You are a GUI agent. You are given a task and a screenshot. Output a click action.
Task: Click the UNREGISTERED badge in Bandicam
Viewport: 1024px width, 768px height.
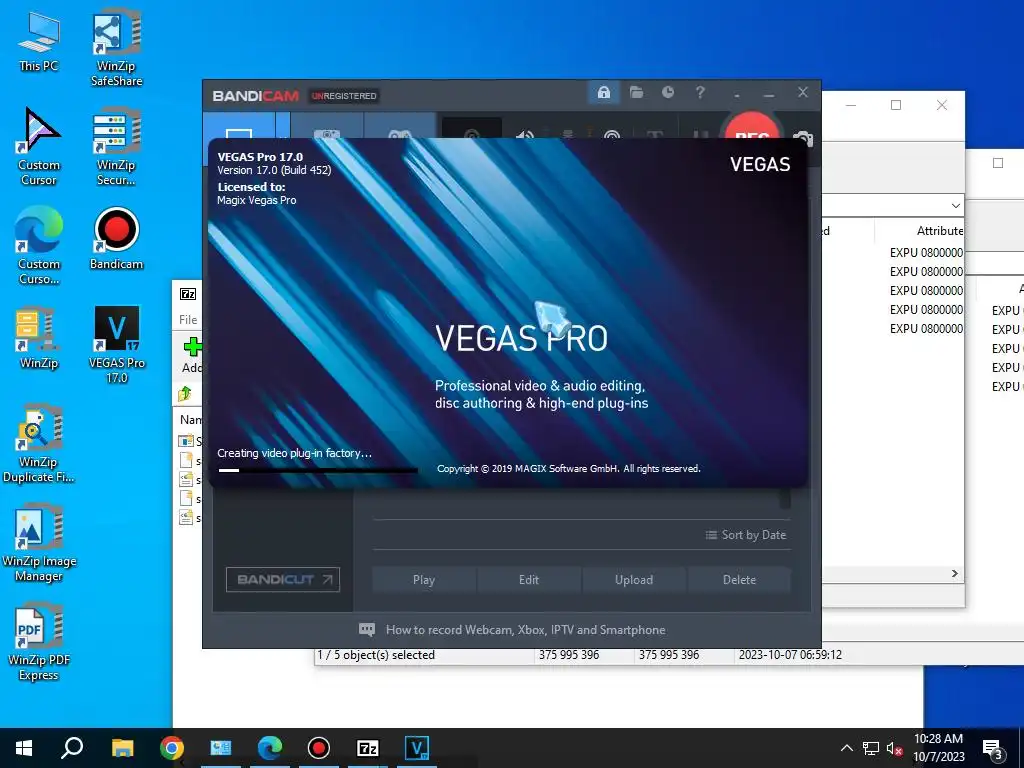[345, 96]
